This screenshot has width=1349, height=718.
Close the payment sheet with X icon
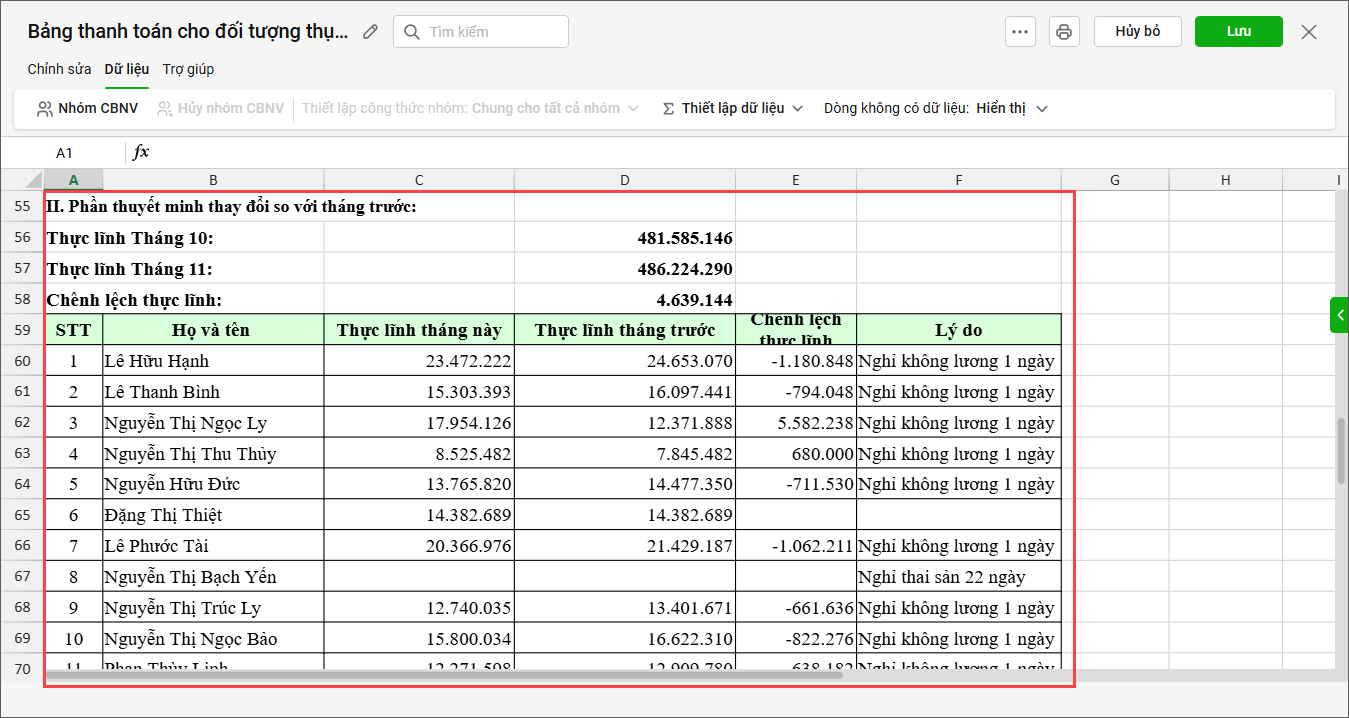[x=1309, y=32]
